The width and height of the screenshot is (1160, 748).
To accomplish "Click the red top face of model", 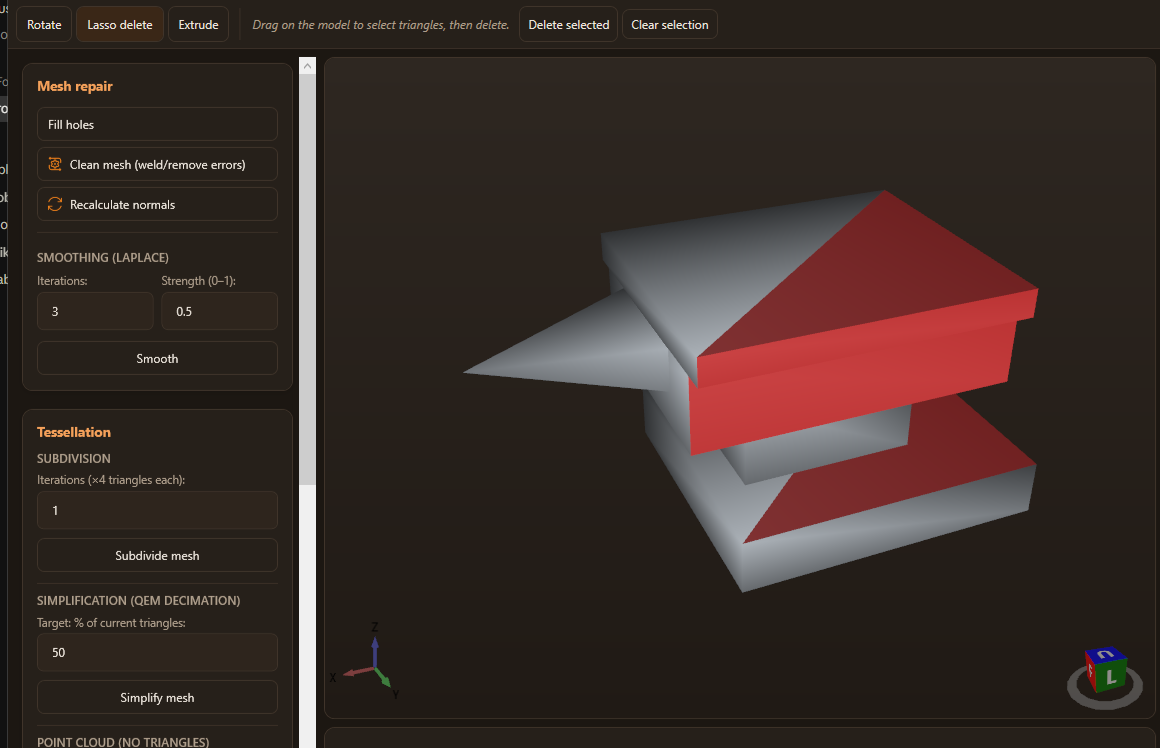I will point(880,285).
